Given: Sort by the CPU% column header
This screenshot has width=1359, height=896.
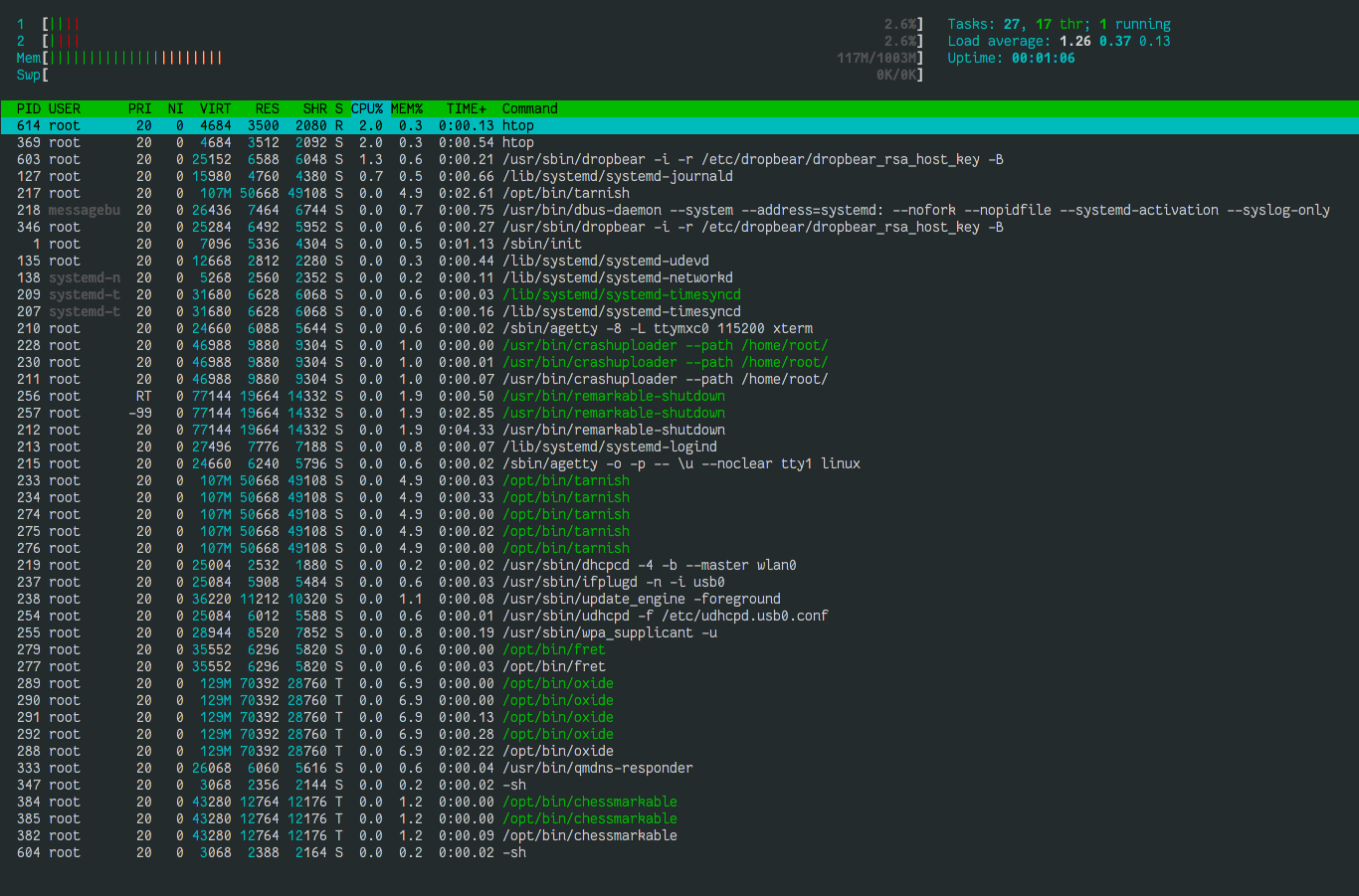Looking at the screenshot, I should pyautogui.click(x=366, y=108).
